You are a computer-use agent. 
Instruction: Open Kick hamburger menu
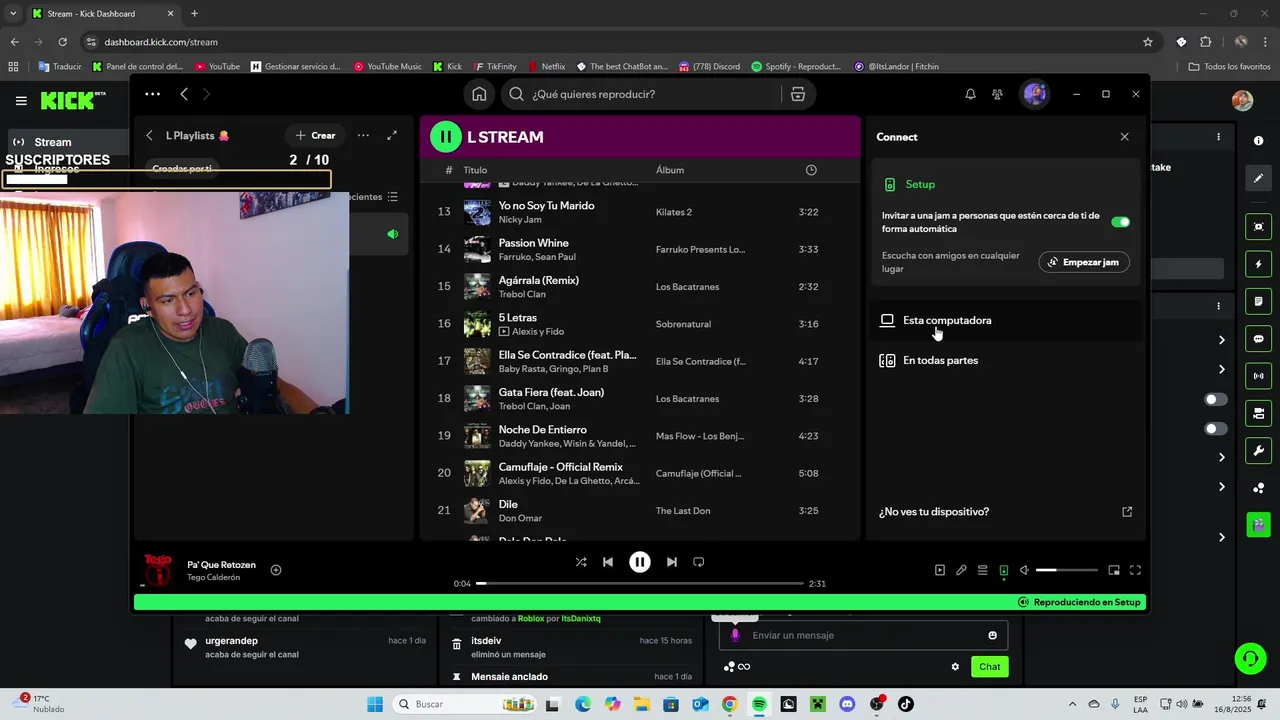21,101
